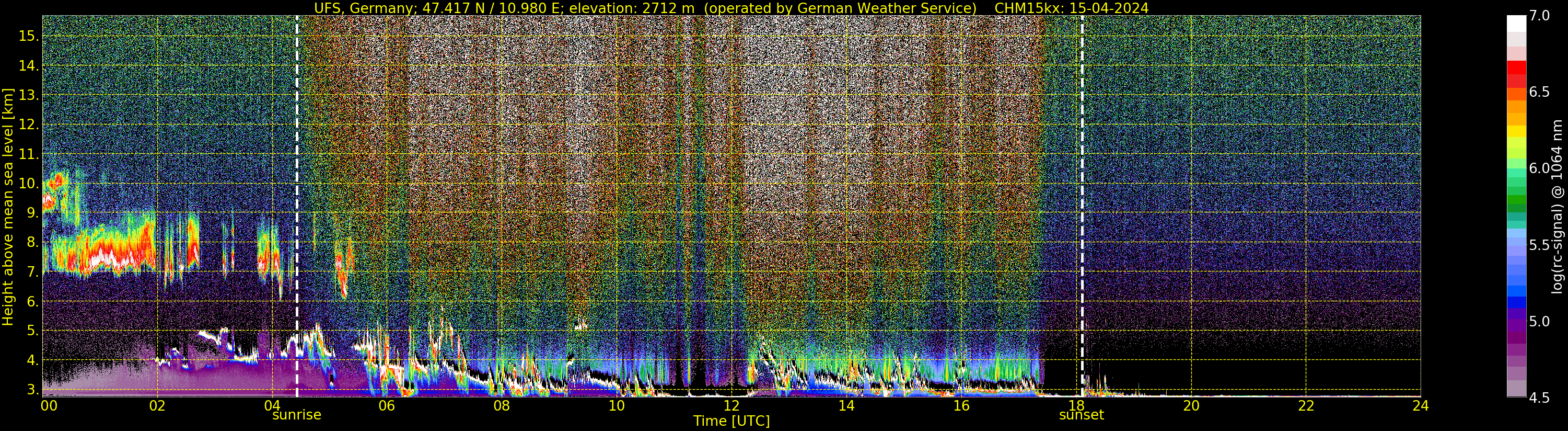Click the height axis tick label '14.'
The height and width of the screenshot is (431, 1568).
pyautogui.click(x=29, y=65)
